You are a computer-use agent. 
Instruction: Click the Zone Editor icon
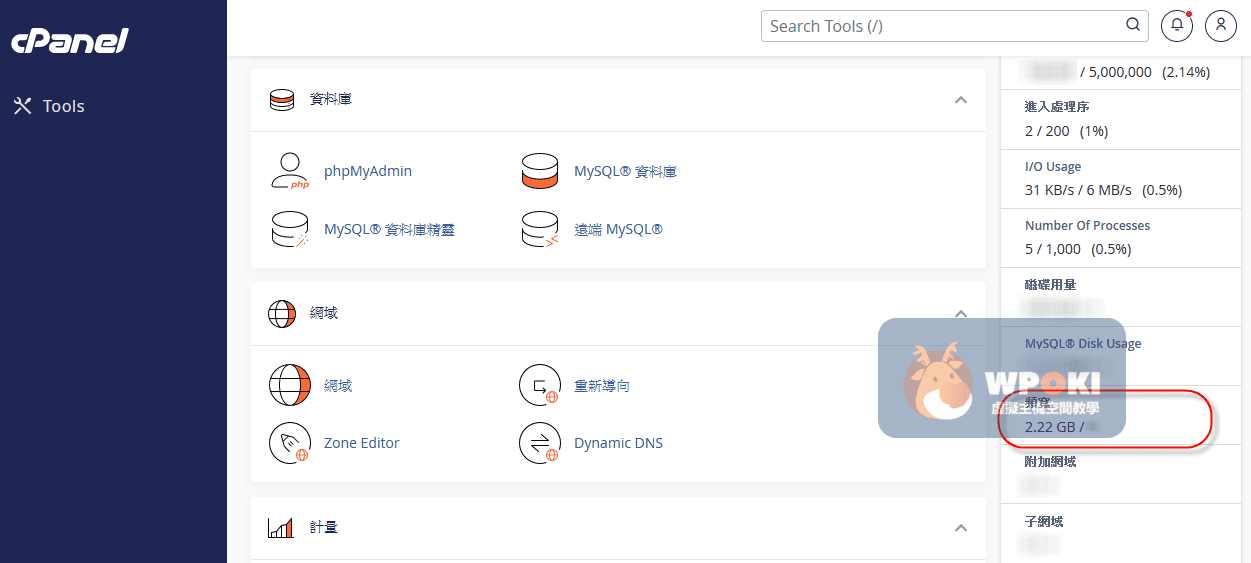pos(289,443)
